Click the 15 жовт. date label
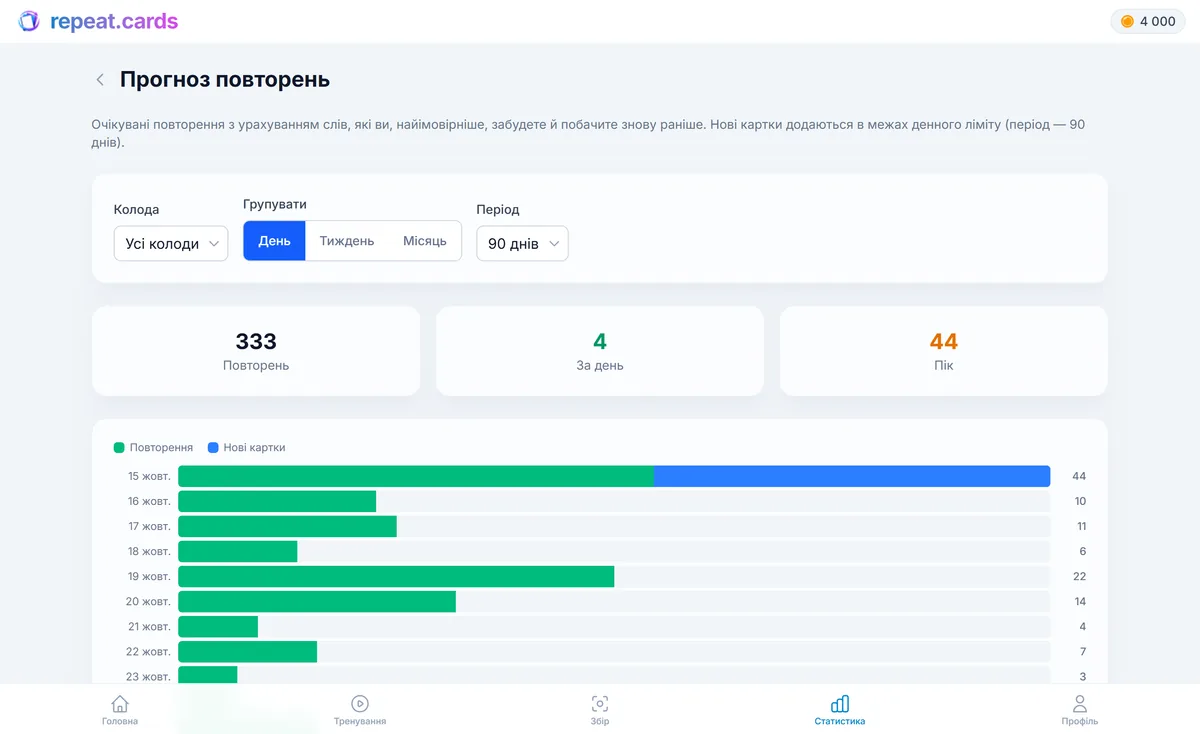1200x734 pixels. coord(149,476)
